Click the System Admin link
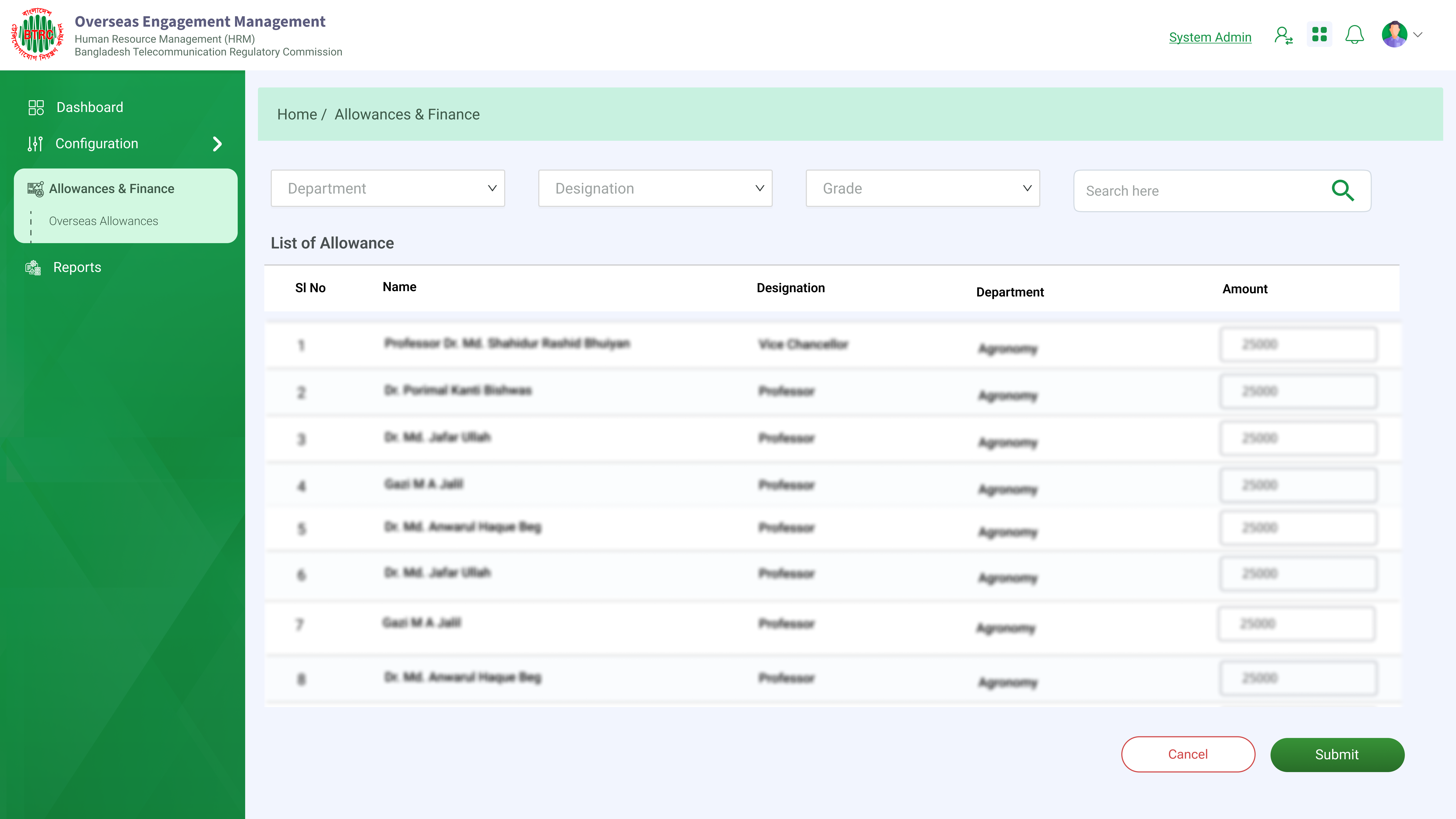Viewport: 1456px width, 819px height. pyautogui.click(x=1210, y=37)
